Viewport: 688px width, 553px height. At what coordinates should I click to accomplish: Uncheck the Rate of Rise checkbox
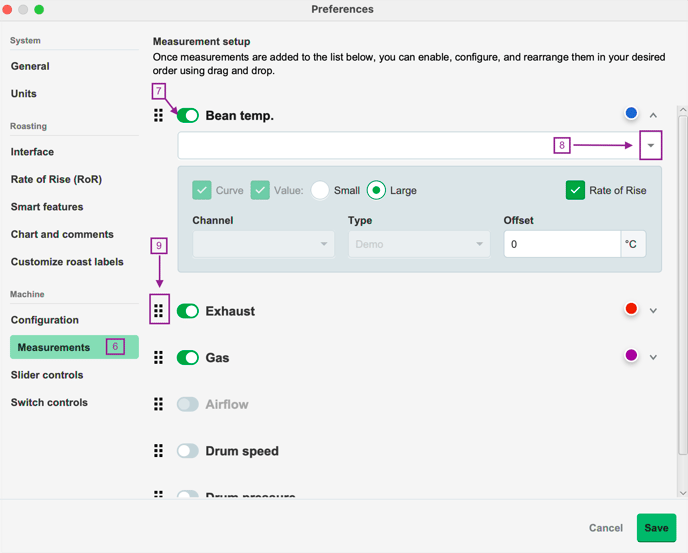point(575,190)
